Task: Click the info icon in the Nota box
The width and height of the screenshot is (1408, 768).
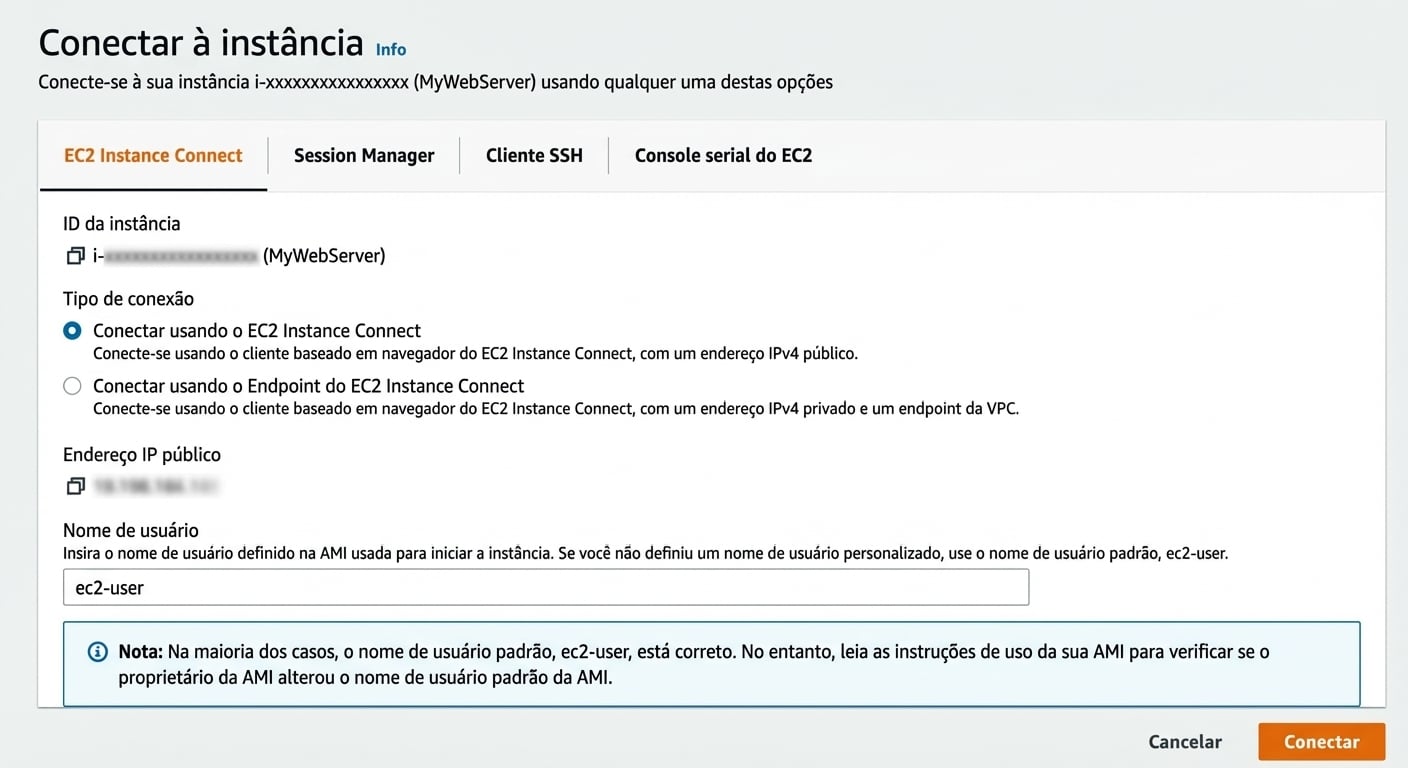Action: tap(97, 651)
